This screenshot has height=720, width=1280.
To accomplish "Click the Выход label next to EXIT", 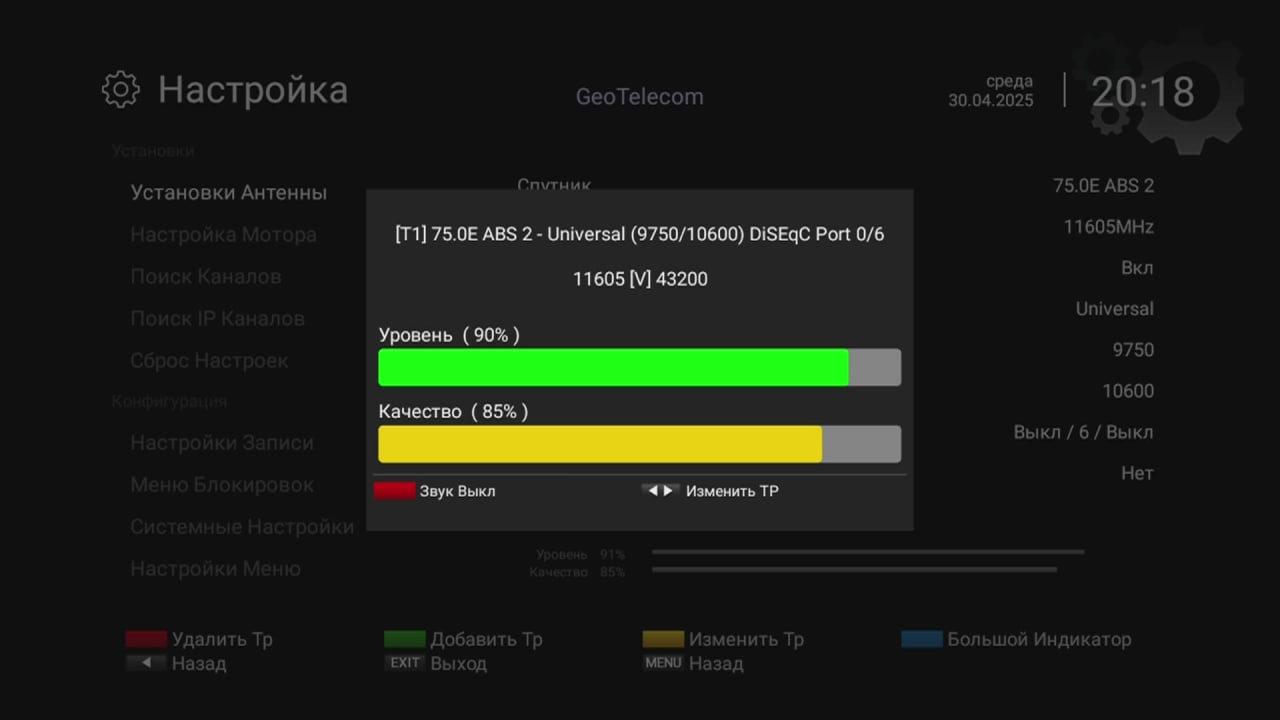I will pos(458,664).
